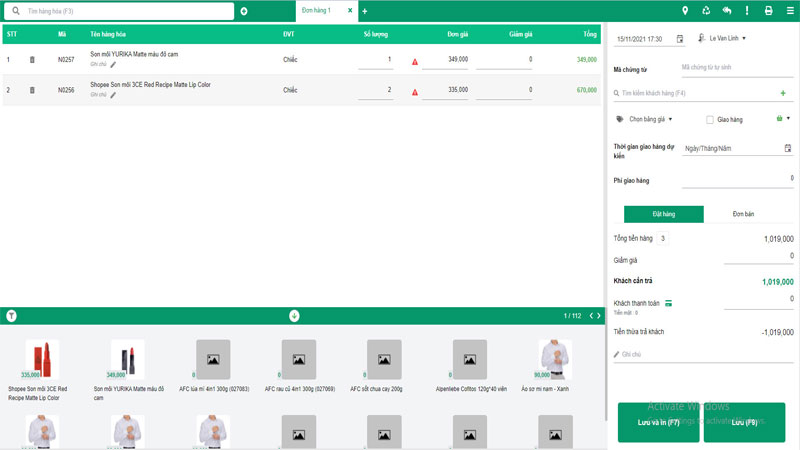Click the Mã chứng từ input field
Screen dimensions: 800x450
click(737, 67)
